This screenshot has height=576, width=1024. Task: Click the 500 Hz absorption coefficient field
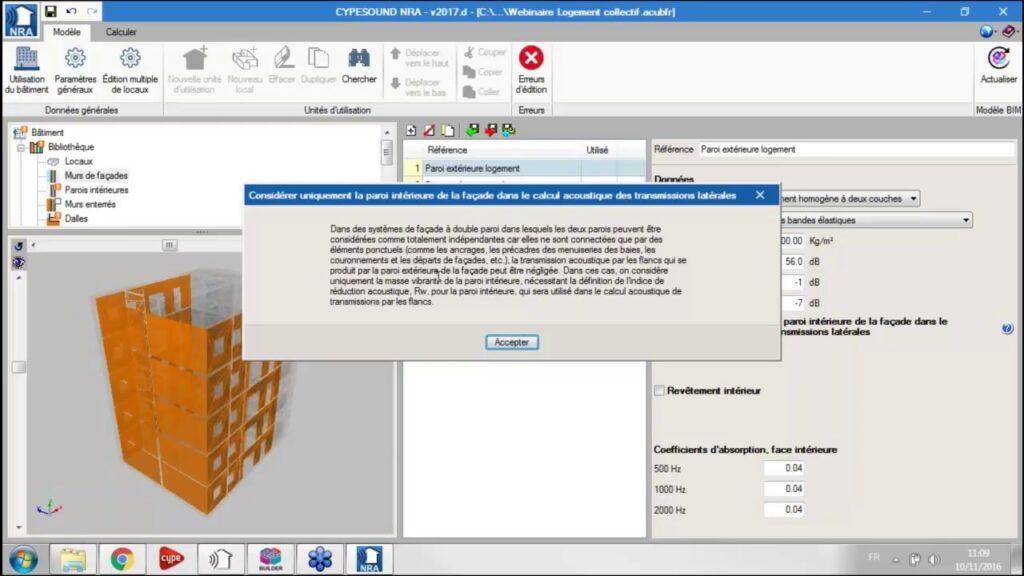pyautogui.click(x=784, y=468)
